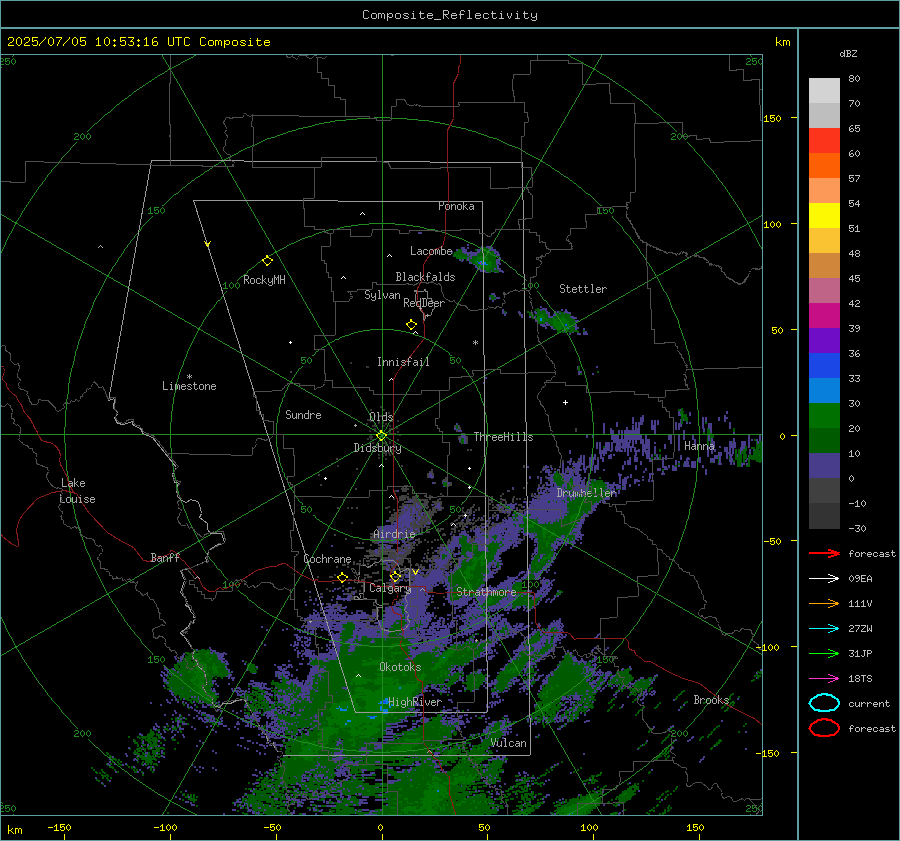Click the slate 10 dBZ color swatch

824,465
